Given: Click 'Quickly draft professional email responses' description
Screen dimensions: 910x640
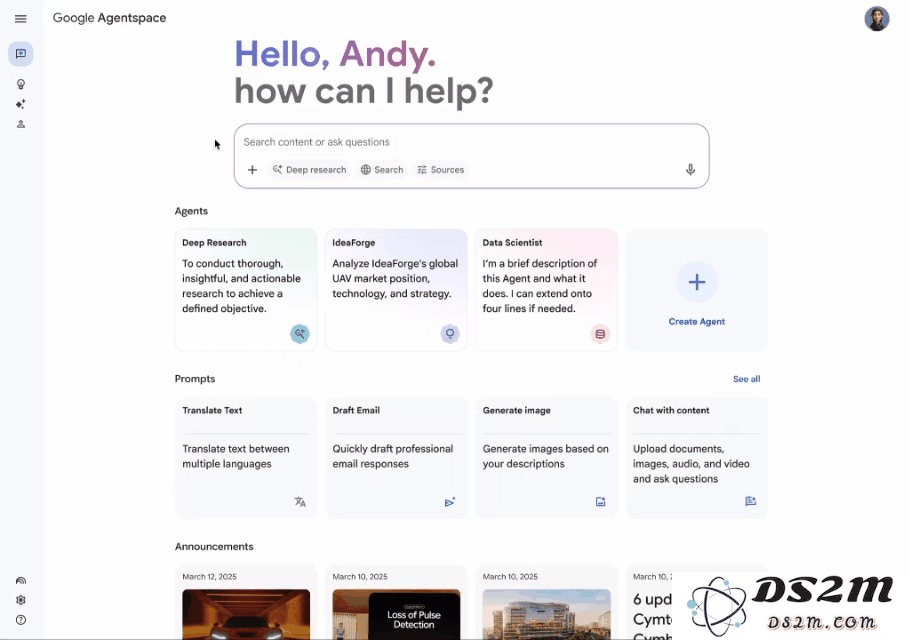Looking at the screenshot, I should point(392,456).
